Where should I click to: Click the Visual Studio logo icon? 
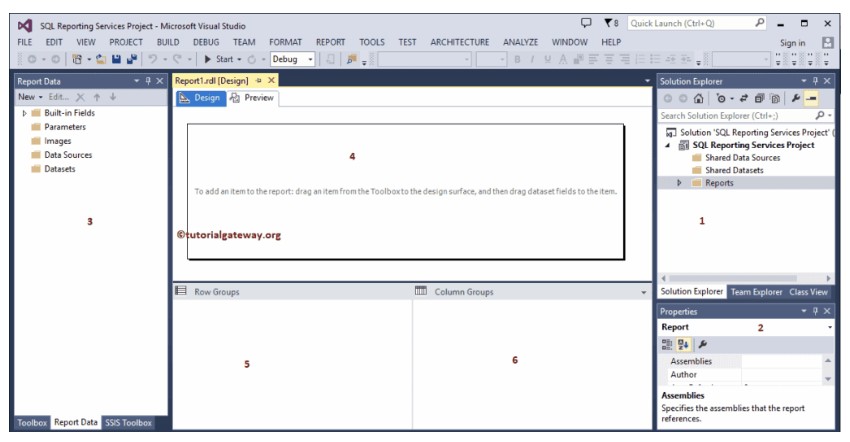coord(25,25)
